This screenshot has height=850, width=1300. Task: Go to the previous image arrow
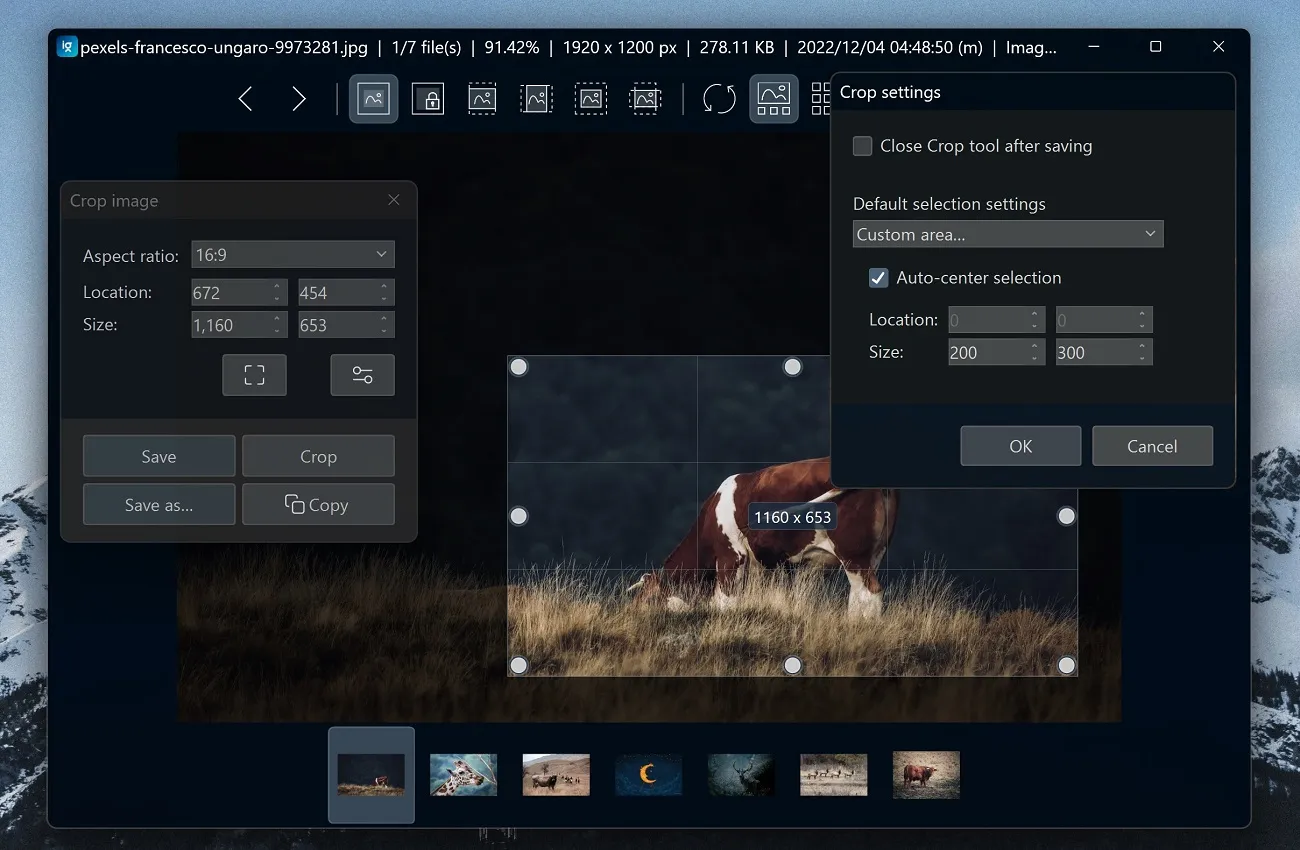point(245,98)
